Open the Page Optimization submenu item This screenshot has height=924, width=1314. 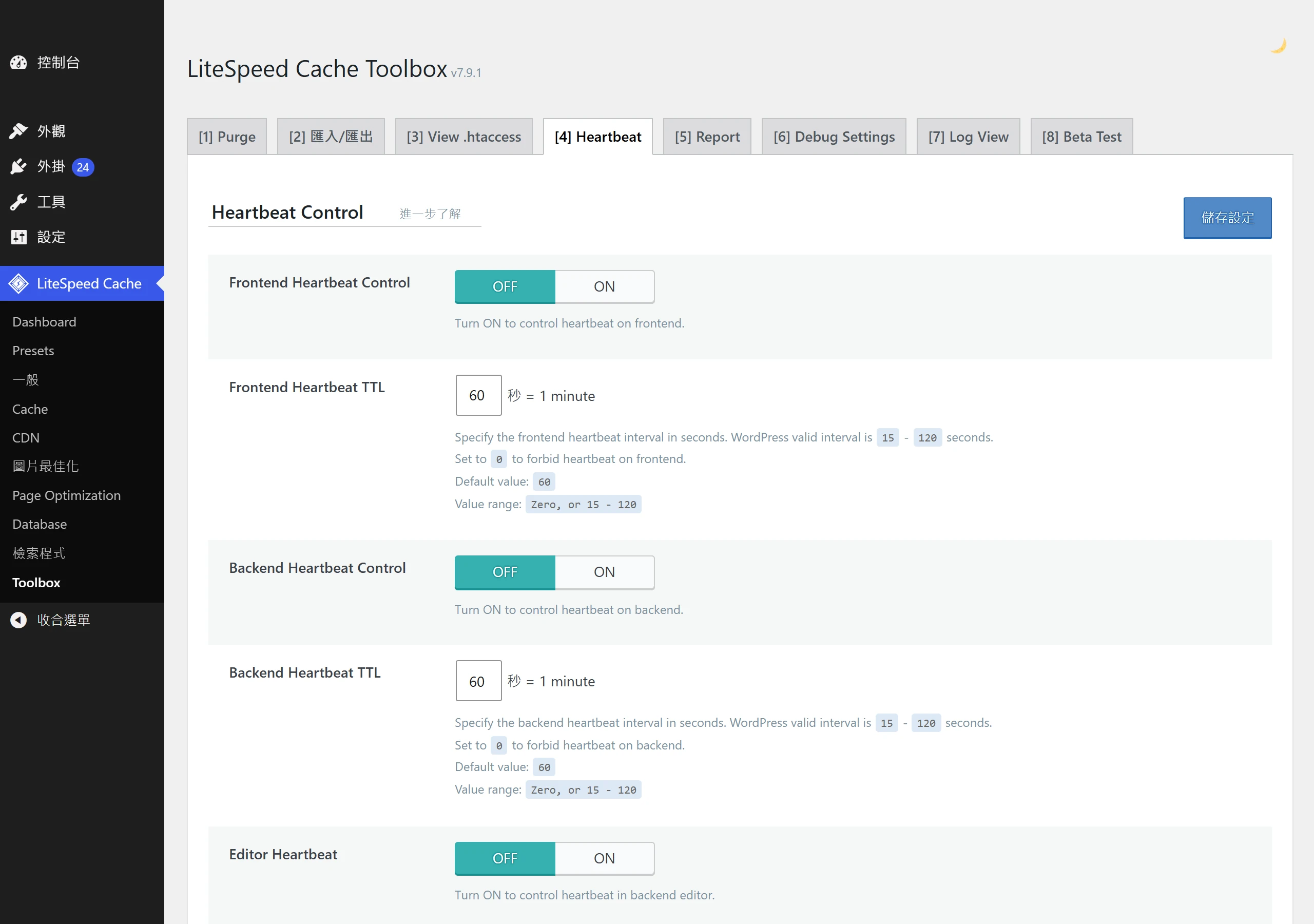(x=66, y=496)
